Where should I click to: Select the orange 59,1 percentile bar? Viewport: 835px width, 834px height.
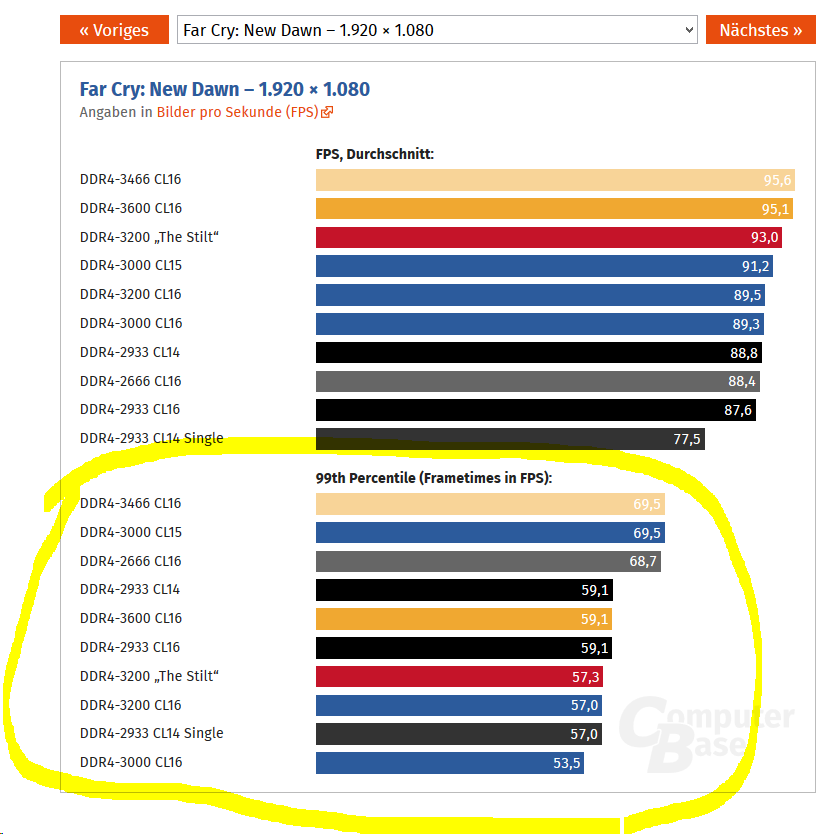[x=464, y=619]
